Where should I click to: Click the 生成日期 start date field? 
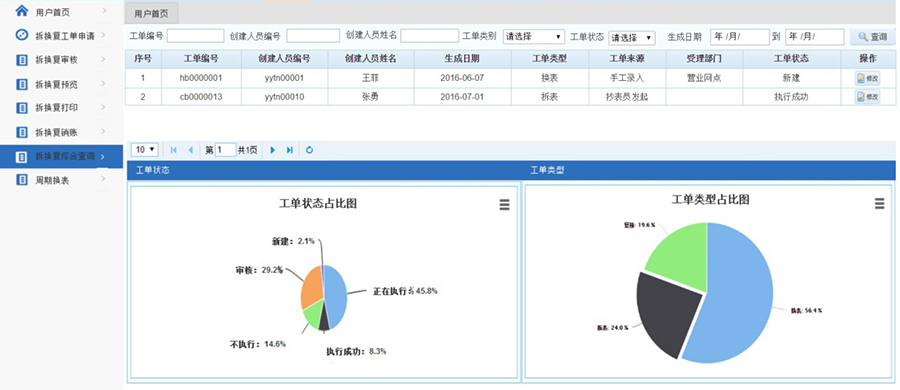[739, 37]
